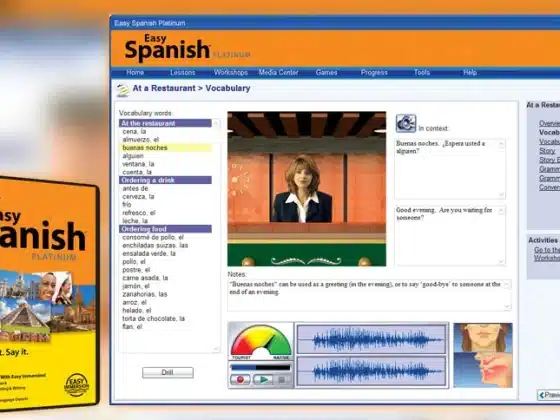The height and width of the screenshot is (420, 560).
Task: Select the word 'zanahorias, las'
Action: [x=145, y=294]
